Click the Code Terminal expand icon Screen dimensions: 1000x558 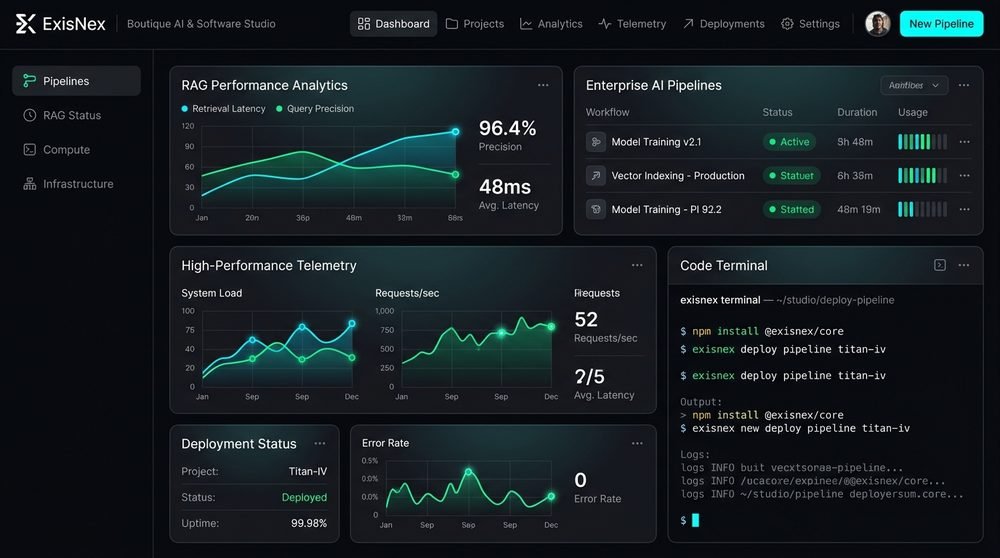(x=939, y=265)
